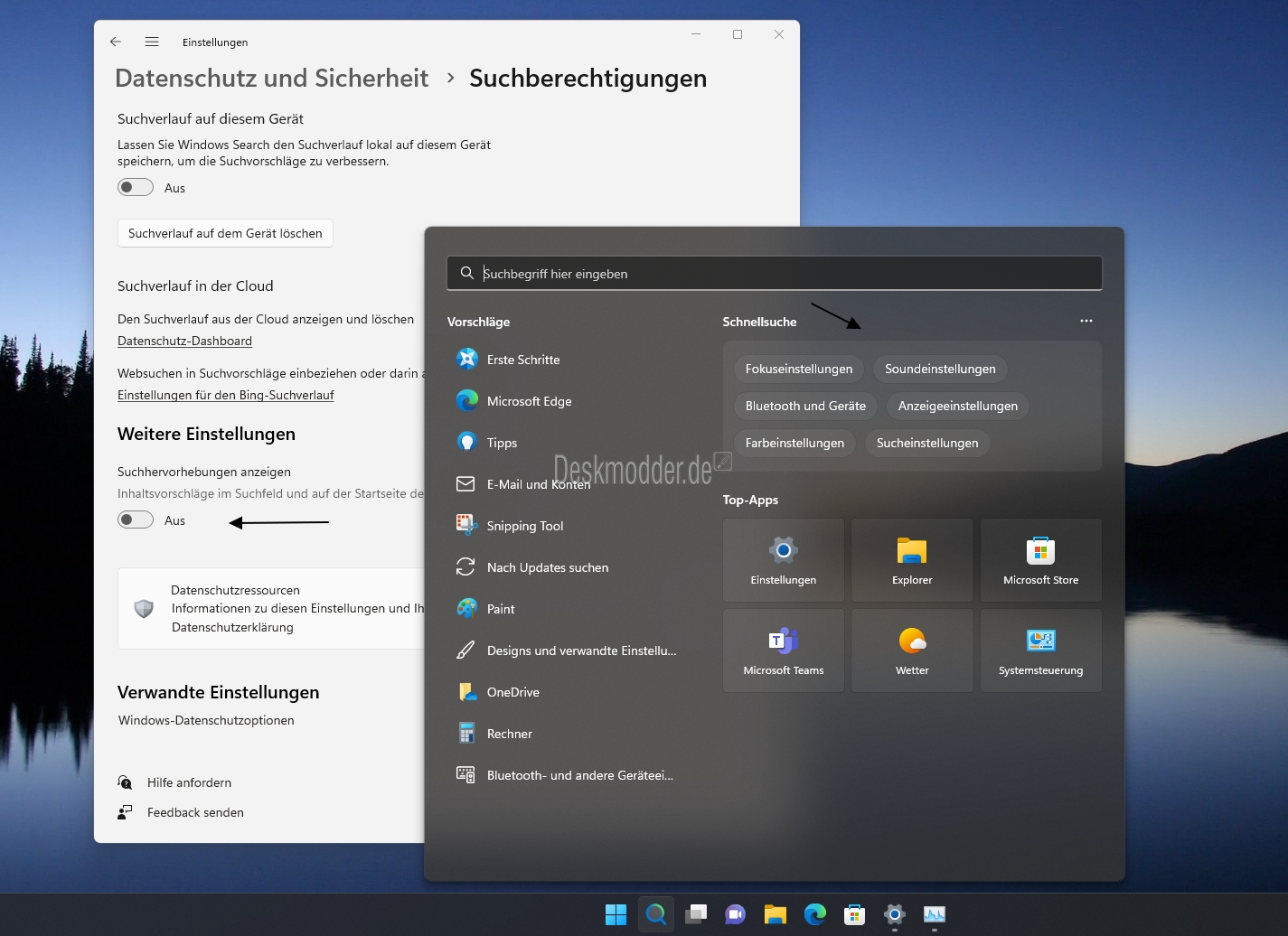Click the 'Suchverlauf in der Cloud' heading
This screenshot has height=936, width=1288.
[195, 285]
